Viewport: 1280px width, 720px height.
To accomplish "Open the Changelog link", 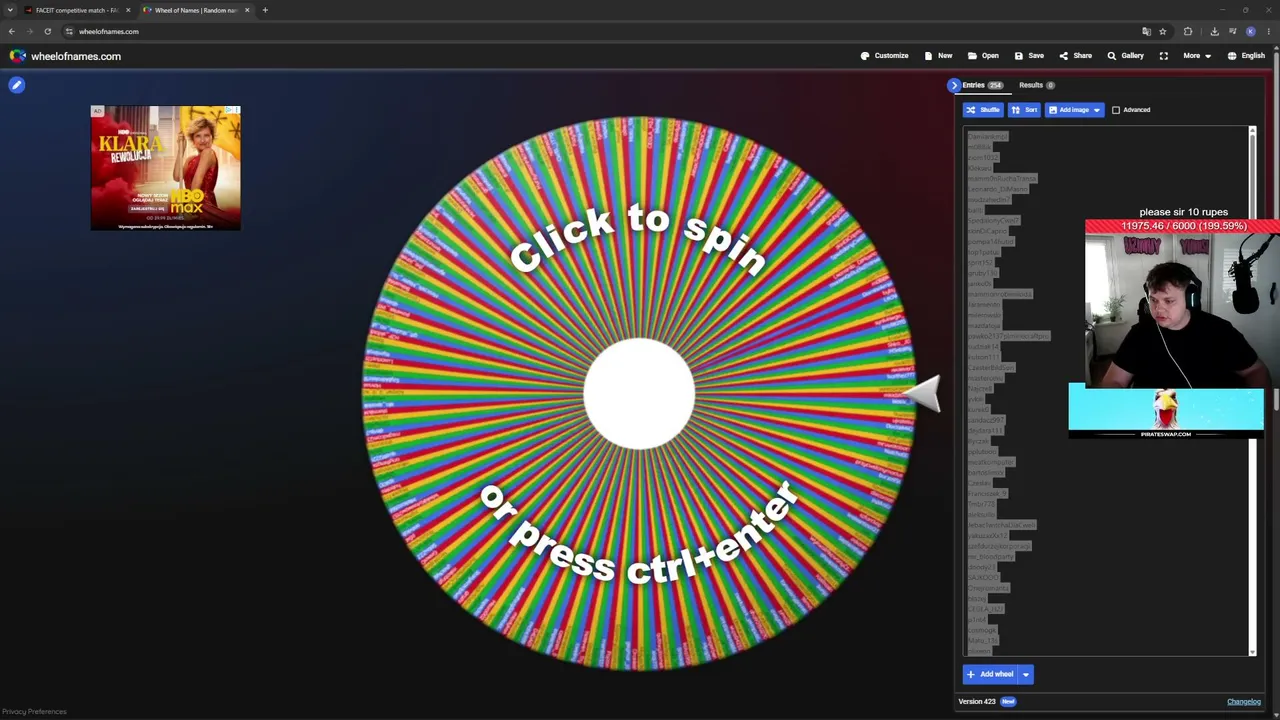I will (1244, 702).
